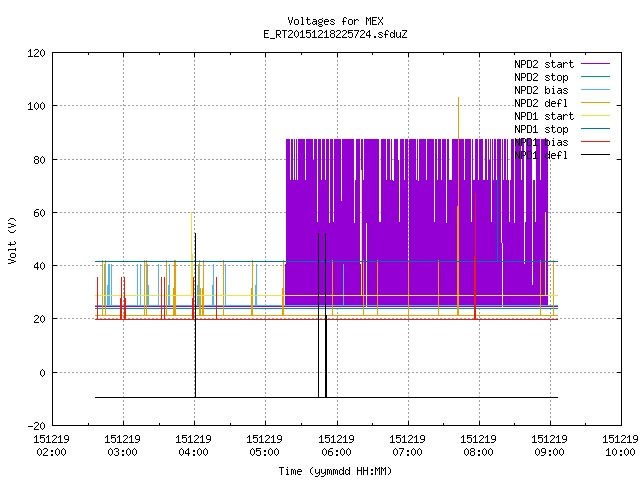The image size is (640, 480).
Task: Click the x-axis tick label 151219 05:00
Action: [264, 446]
